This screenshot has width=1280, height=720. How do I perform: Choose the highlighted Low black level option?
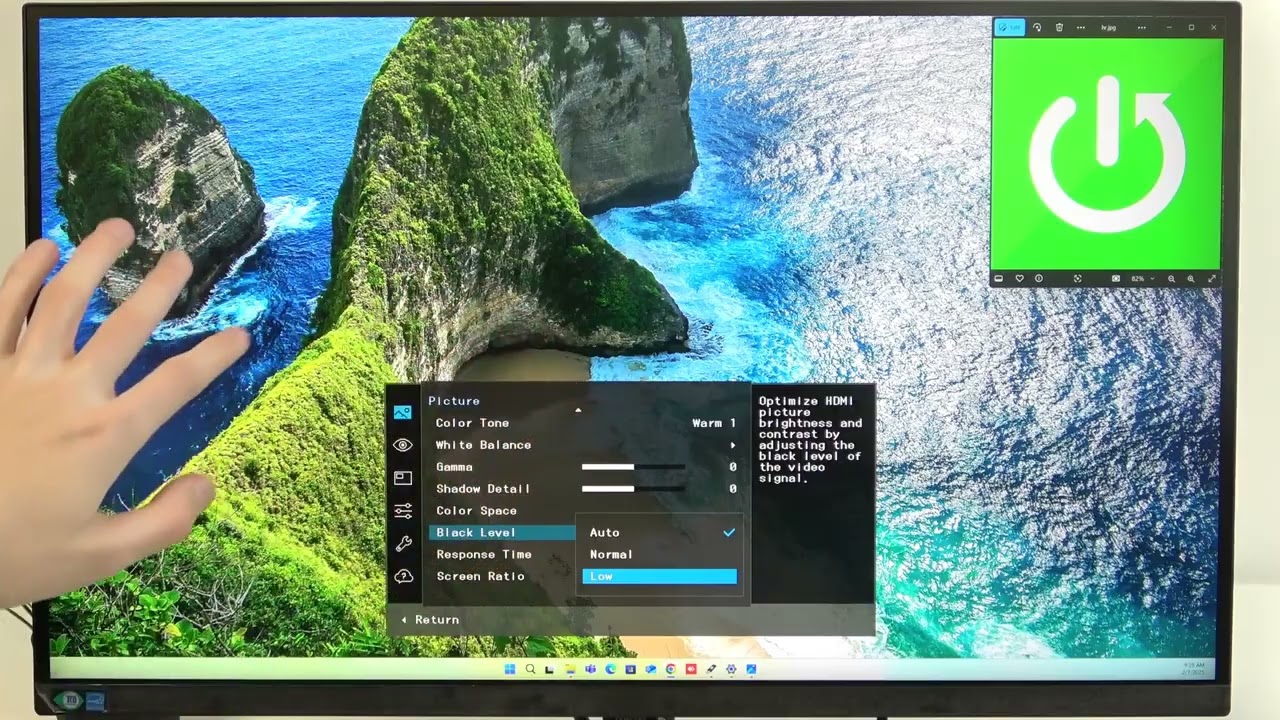[660, 577]
